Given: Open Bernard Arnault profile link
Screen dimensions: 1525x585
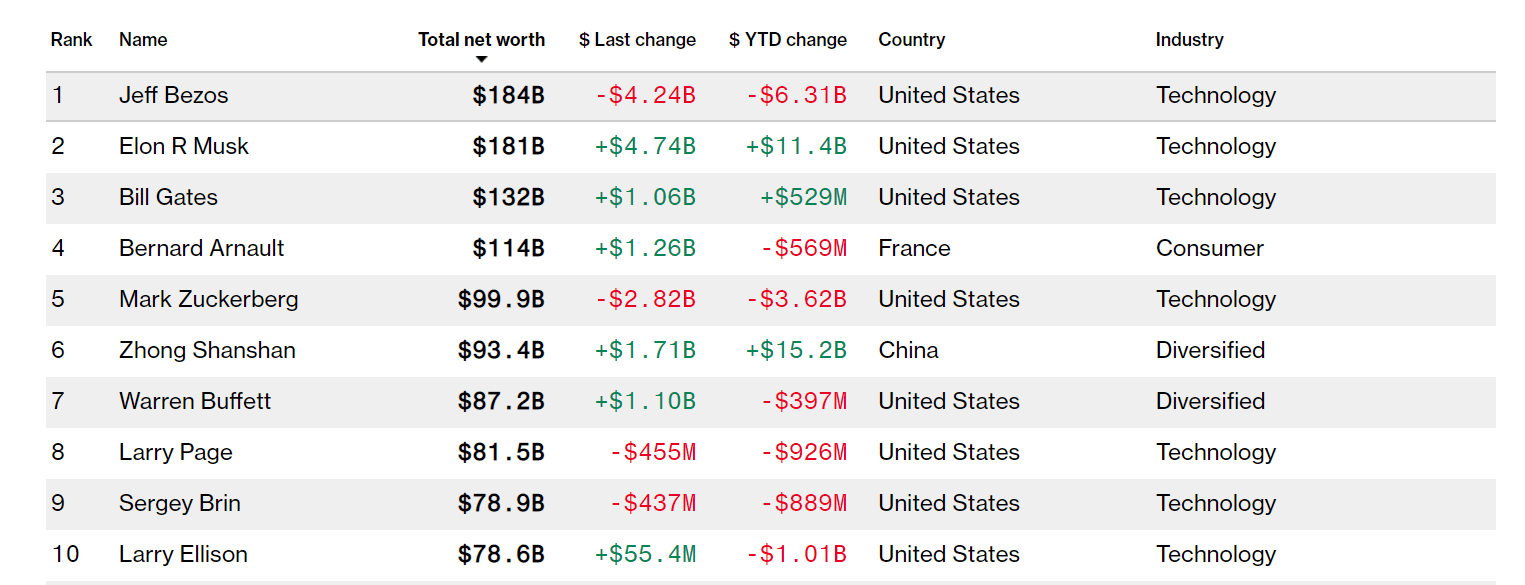Looking at the screenshot, I should [x=201, y=249].
